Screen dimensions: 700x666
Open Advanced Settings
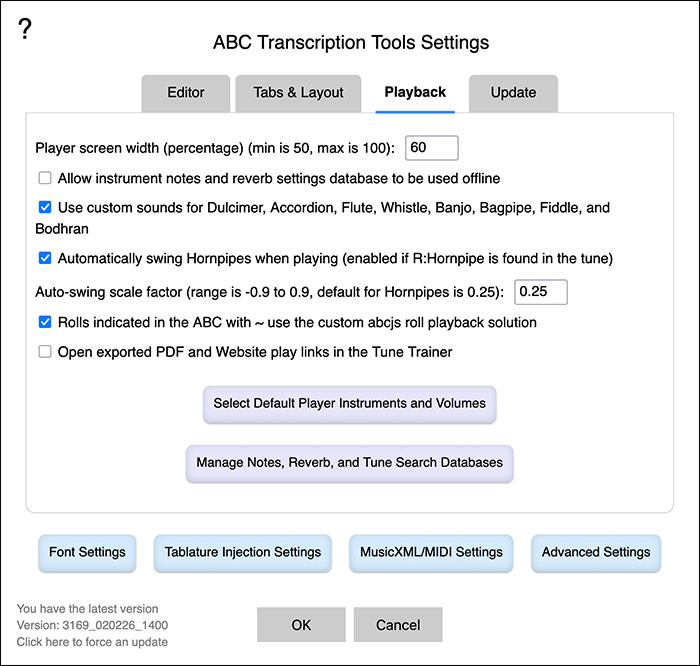point(596,552)
